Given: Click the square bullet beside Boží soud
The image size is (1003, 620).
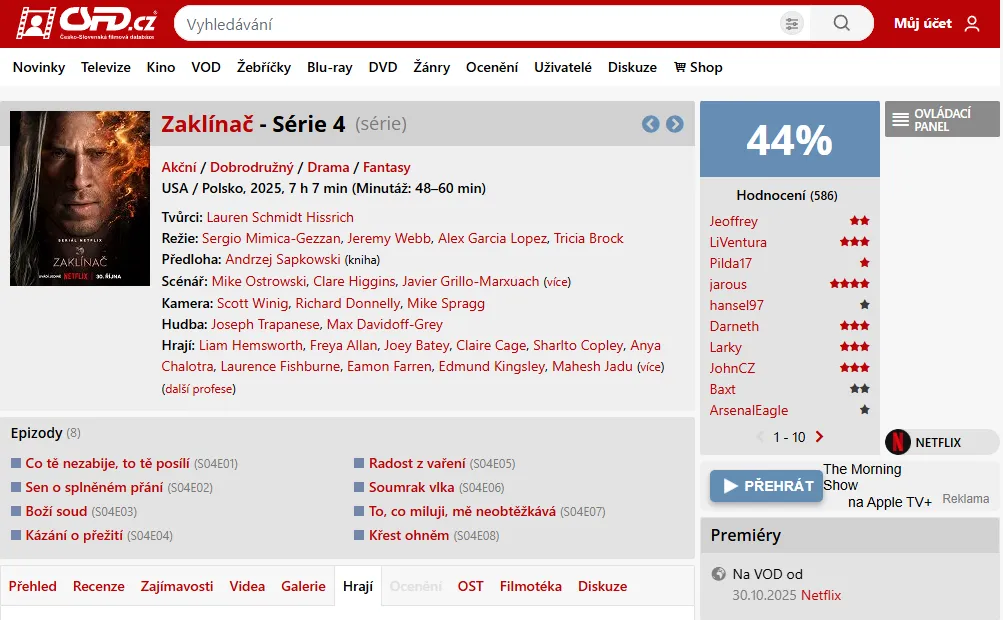Looking at the screenshot, I should click(15, 511).
